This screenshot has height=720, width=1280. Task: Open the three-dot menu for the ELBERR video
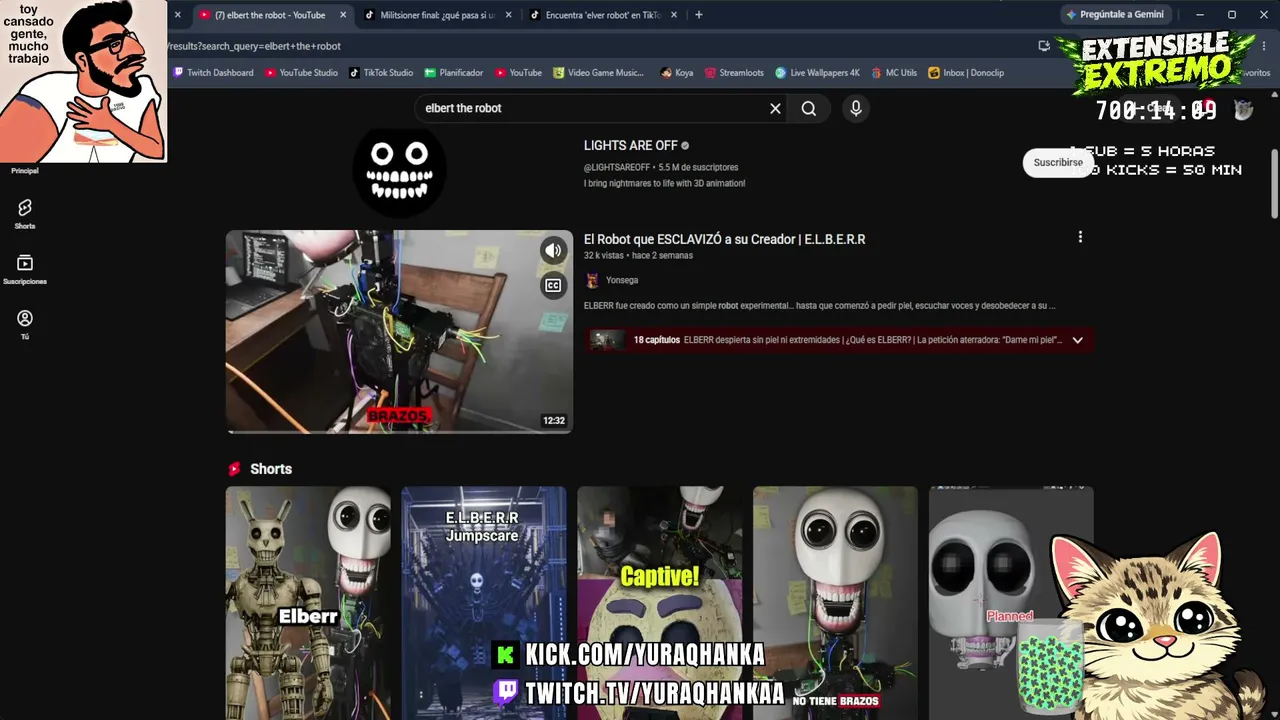pyautogui.click(x=1080, y=237)
